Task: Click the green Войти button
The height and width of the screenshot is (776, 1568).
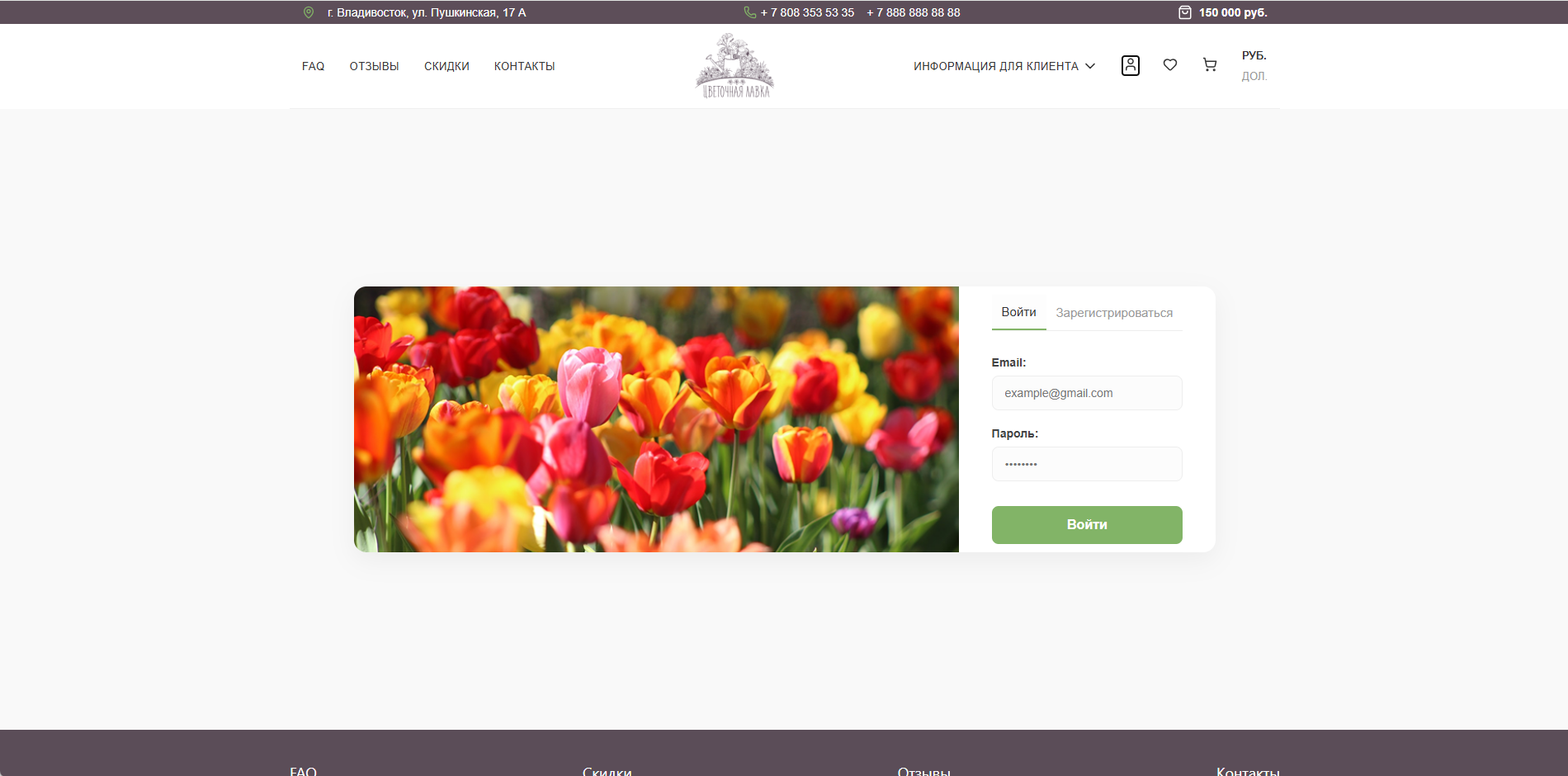Action: [x=1087, y=525]
